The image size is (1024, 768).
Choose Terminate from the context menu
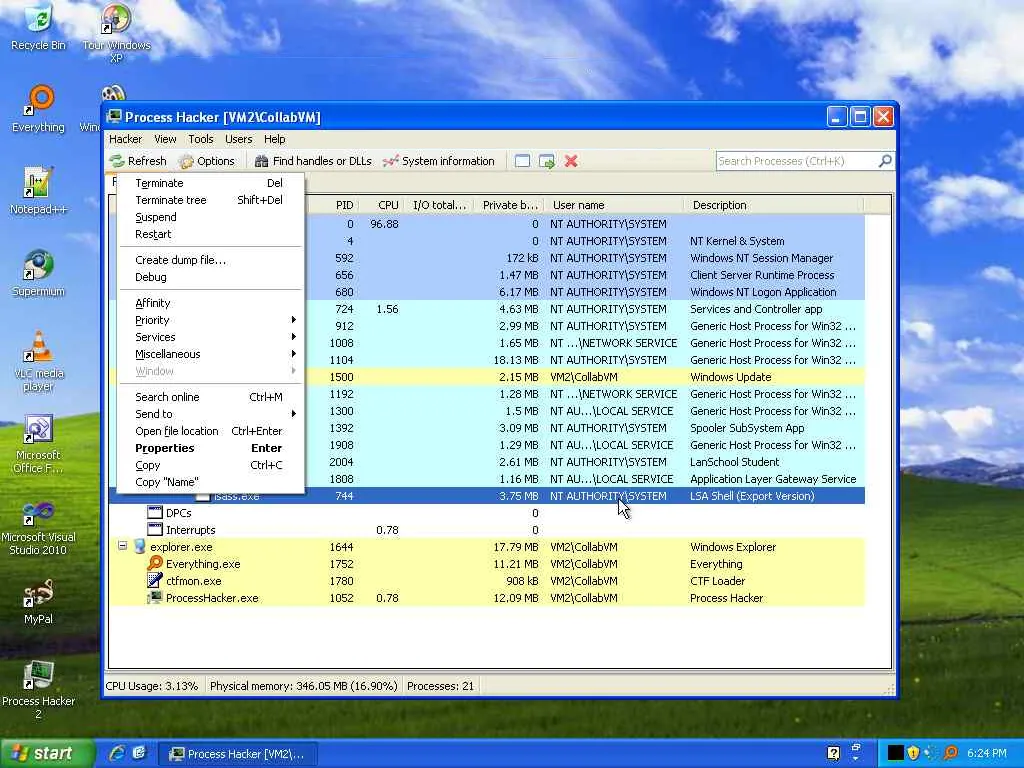(210, 183)
